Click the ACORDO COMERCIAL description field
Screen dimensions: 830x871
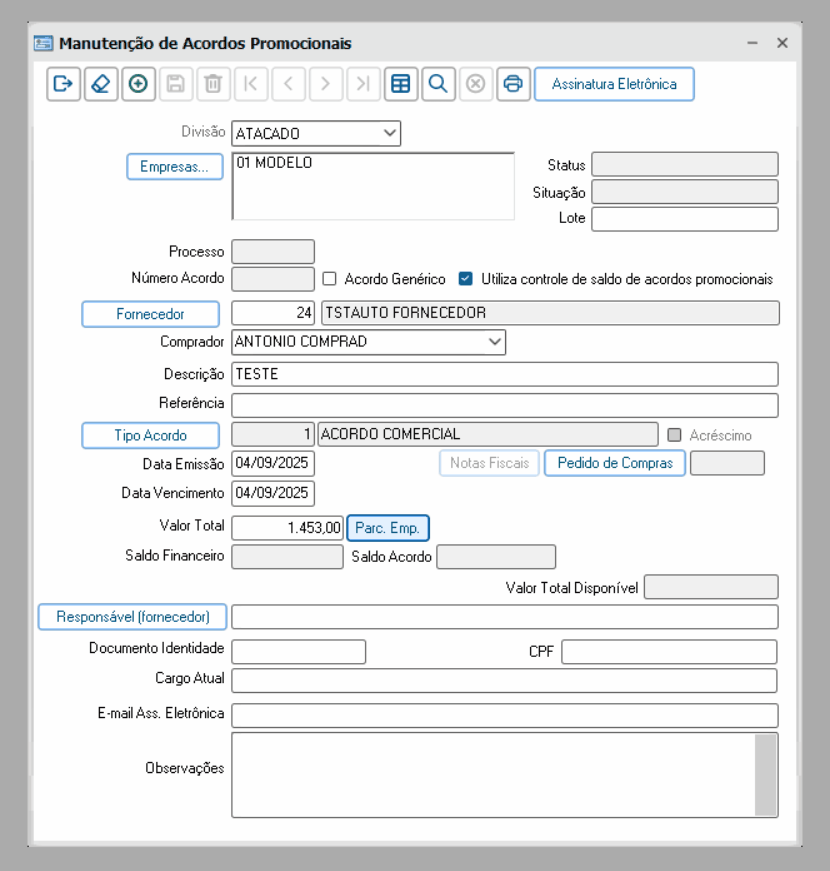(488, 434)
